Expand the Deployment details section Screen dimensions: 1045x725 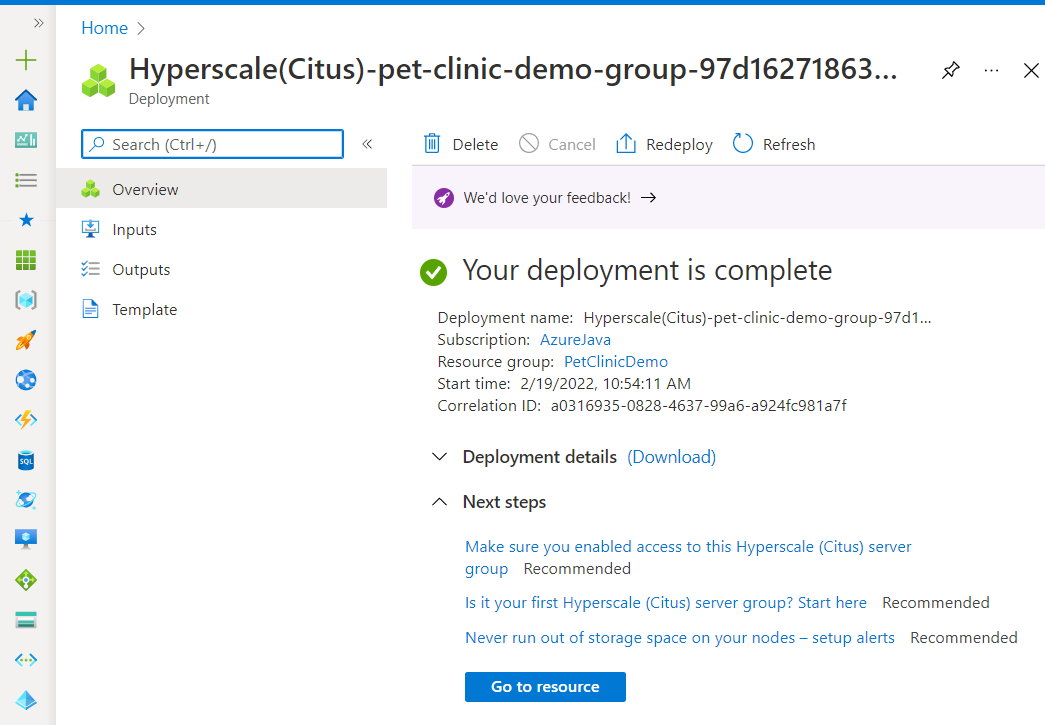[440, 457]
